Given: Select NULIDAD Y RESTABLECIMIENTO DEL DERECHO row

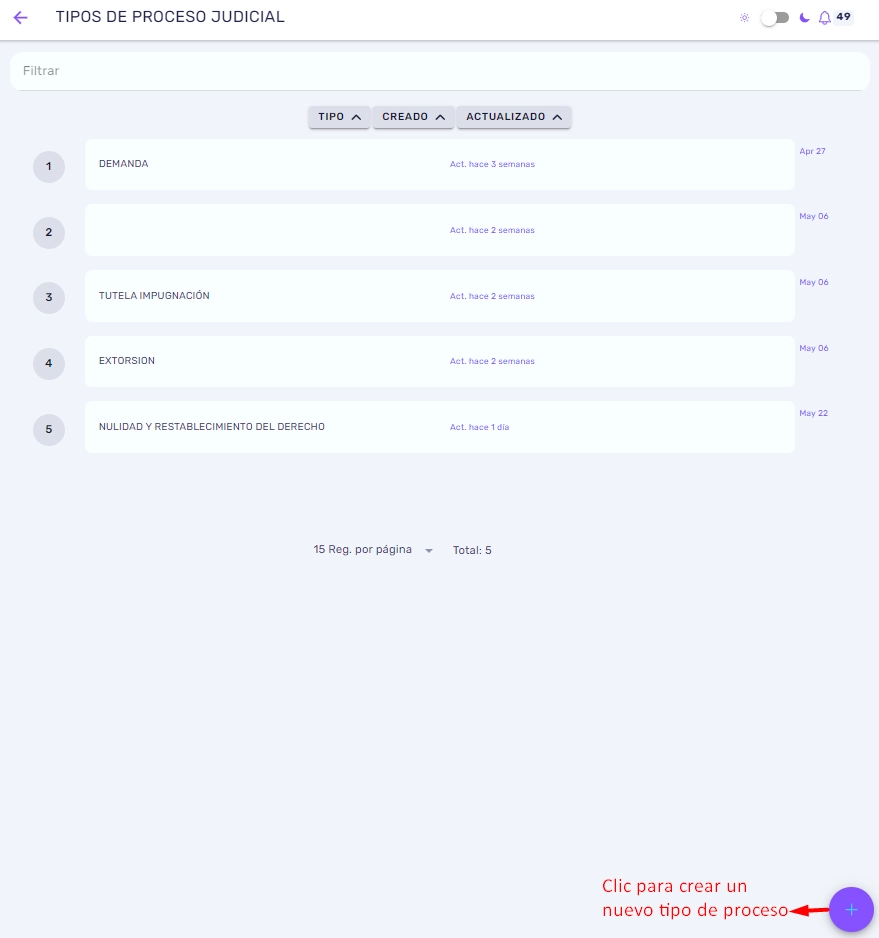Looking at the screenshot, I should [440, 427].
